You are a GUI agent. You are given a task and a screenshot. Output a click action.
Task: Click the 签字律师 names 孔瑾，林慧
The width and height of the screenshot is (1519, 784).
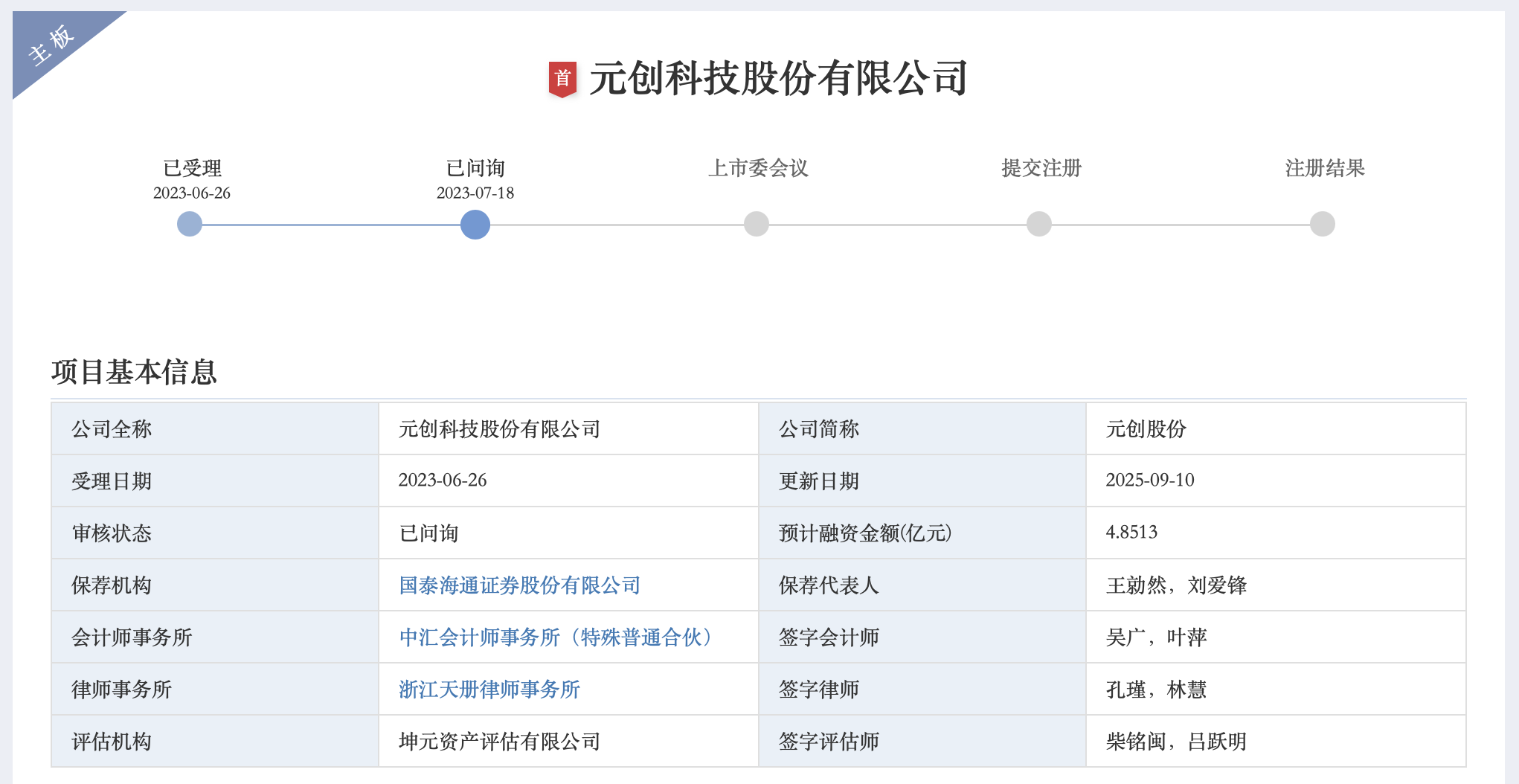coord(1157,690)
